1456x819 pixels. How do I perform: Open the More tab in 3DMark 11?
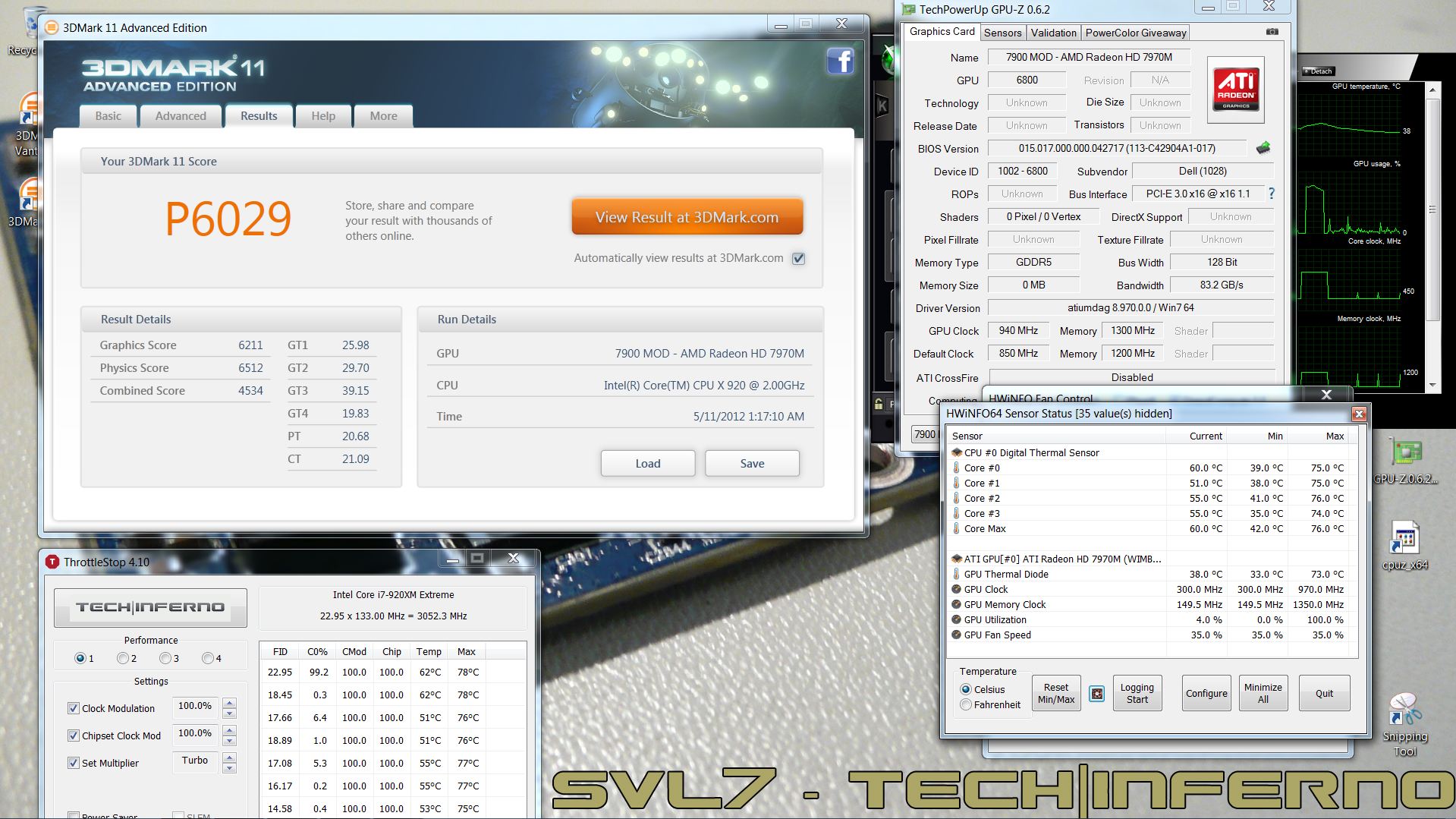[x=383, y=115]
